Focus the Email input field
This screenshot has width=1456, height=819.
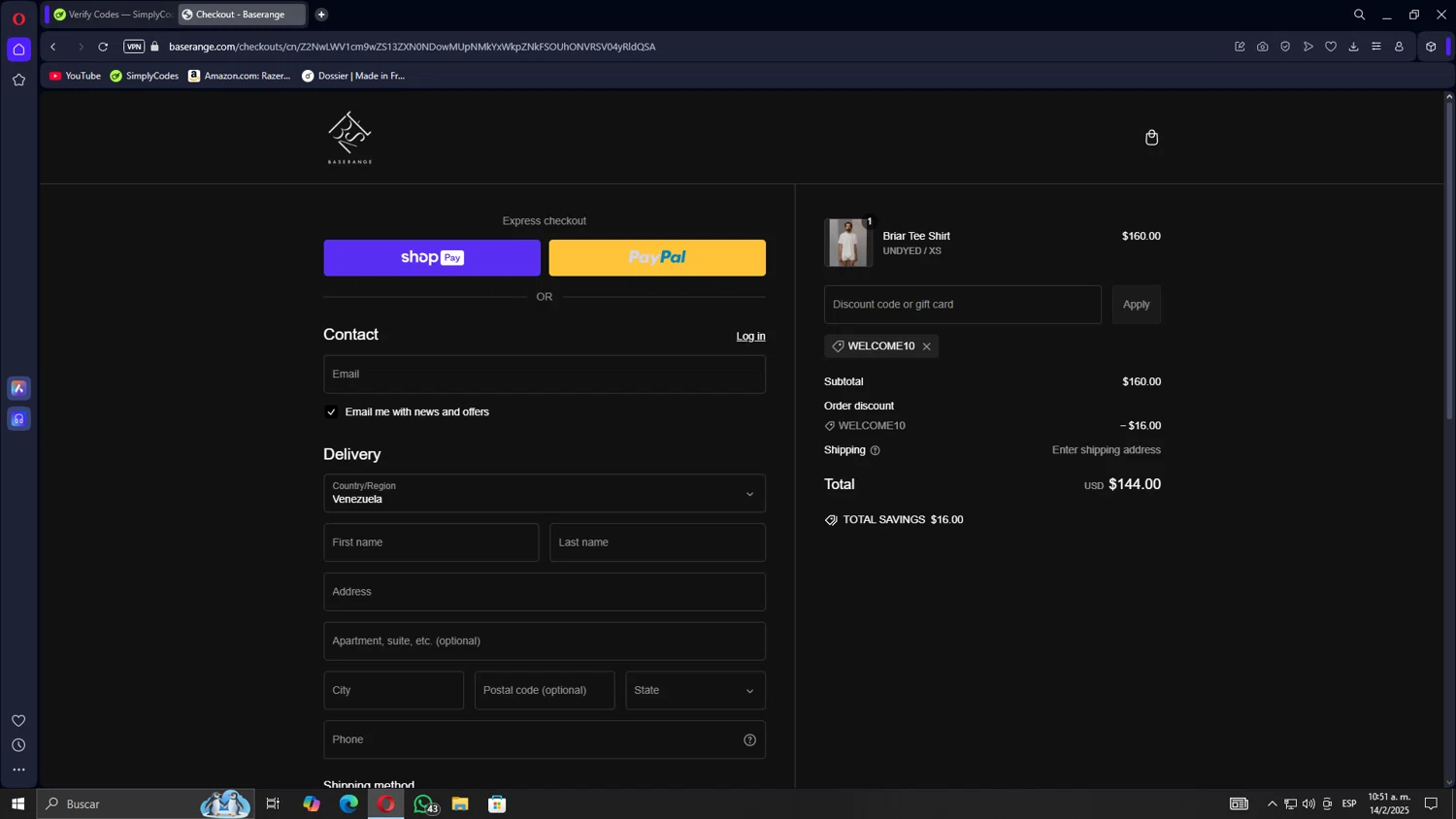[x=544, y=375]
